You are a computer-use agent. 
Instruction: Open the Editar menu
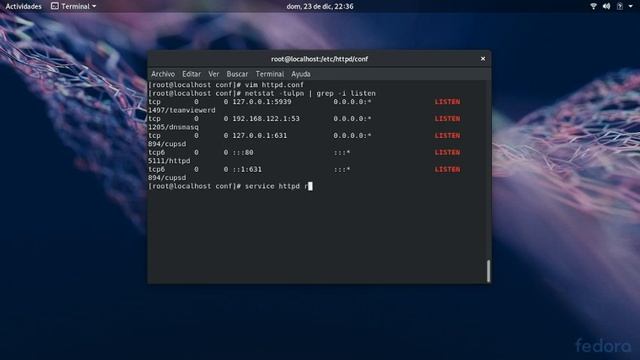(191, 74)
